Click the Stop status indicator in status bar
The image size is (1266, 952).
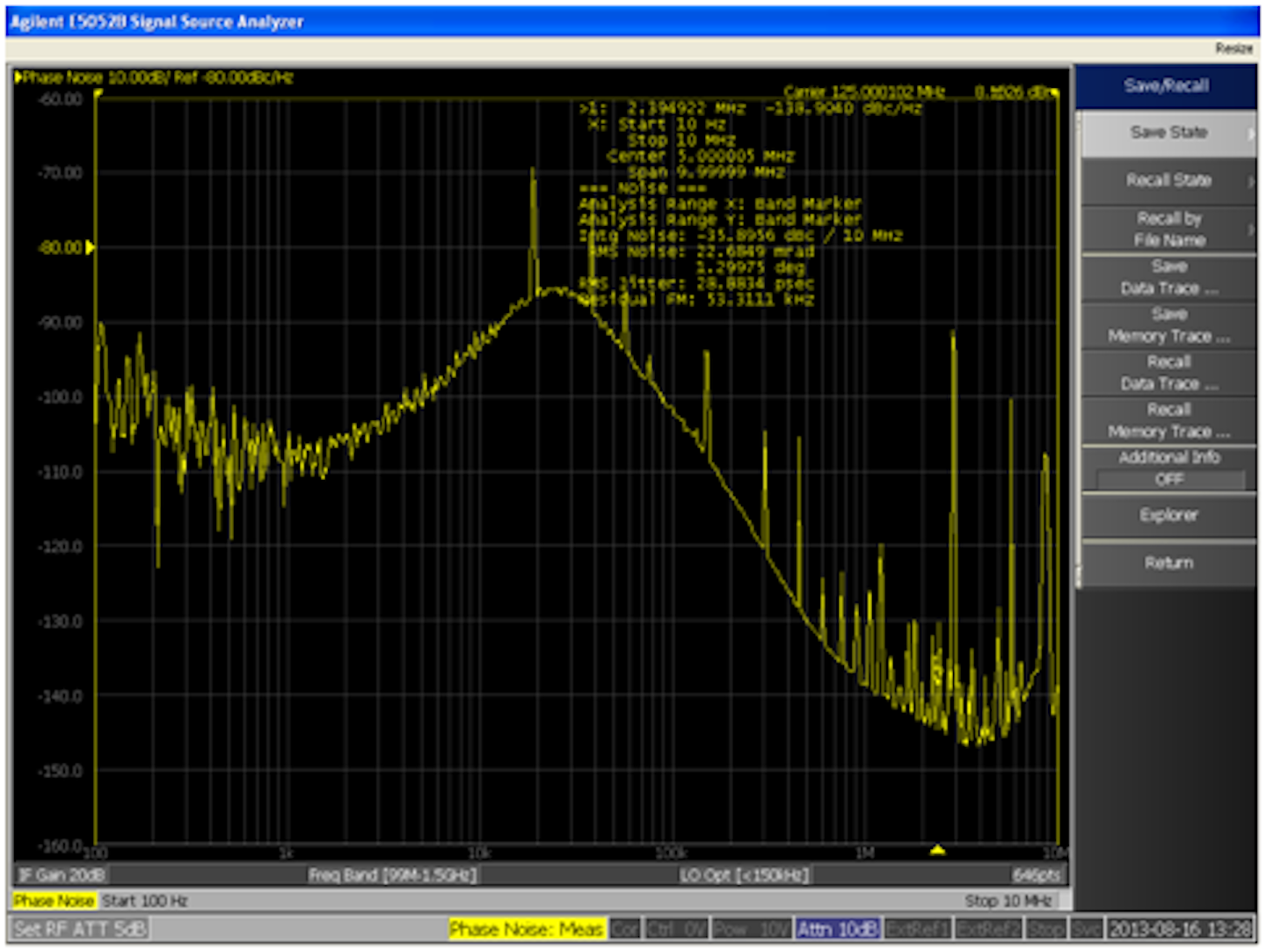[x=1045, y=929]
